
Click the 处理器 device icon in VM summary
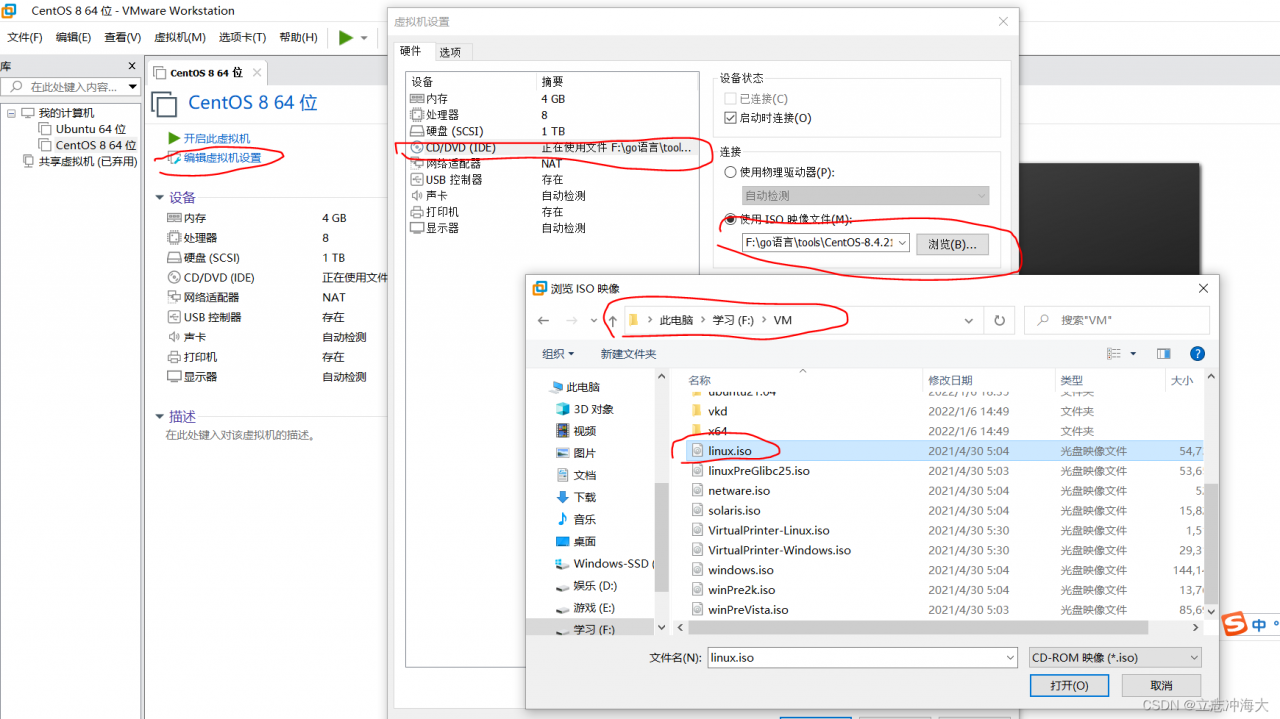(x=173, y=238)
